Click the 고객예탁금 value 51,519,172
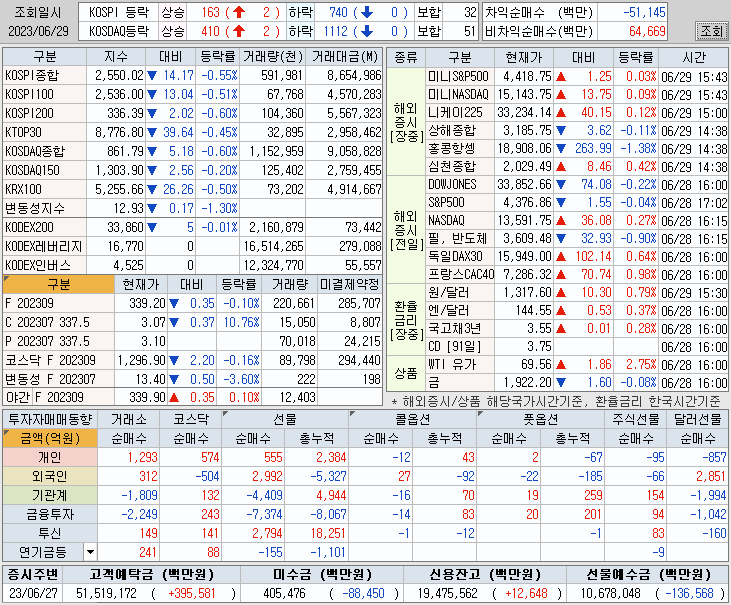This screenshot has width=731, height=605. click(x=106, y=593)
